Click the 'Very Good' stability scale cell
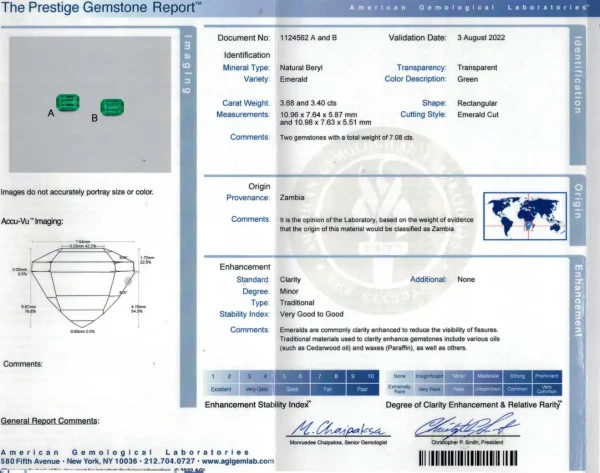 [x=257, y=389]
